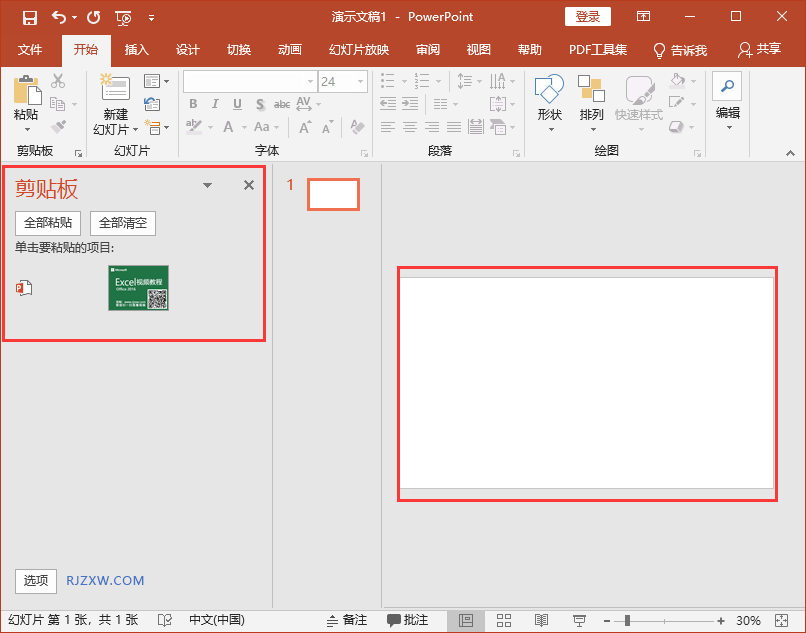Click the 新建幻灯片 new slide icon

click(x=116, y=90)
